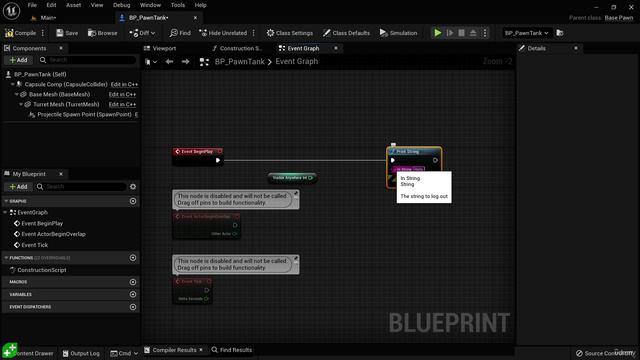Click the Components search field
The image size is (640, 360).
tap(88, 60)
